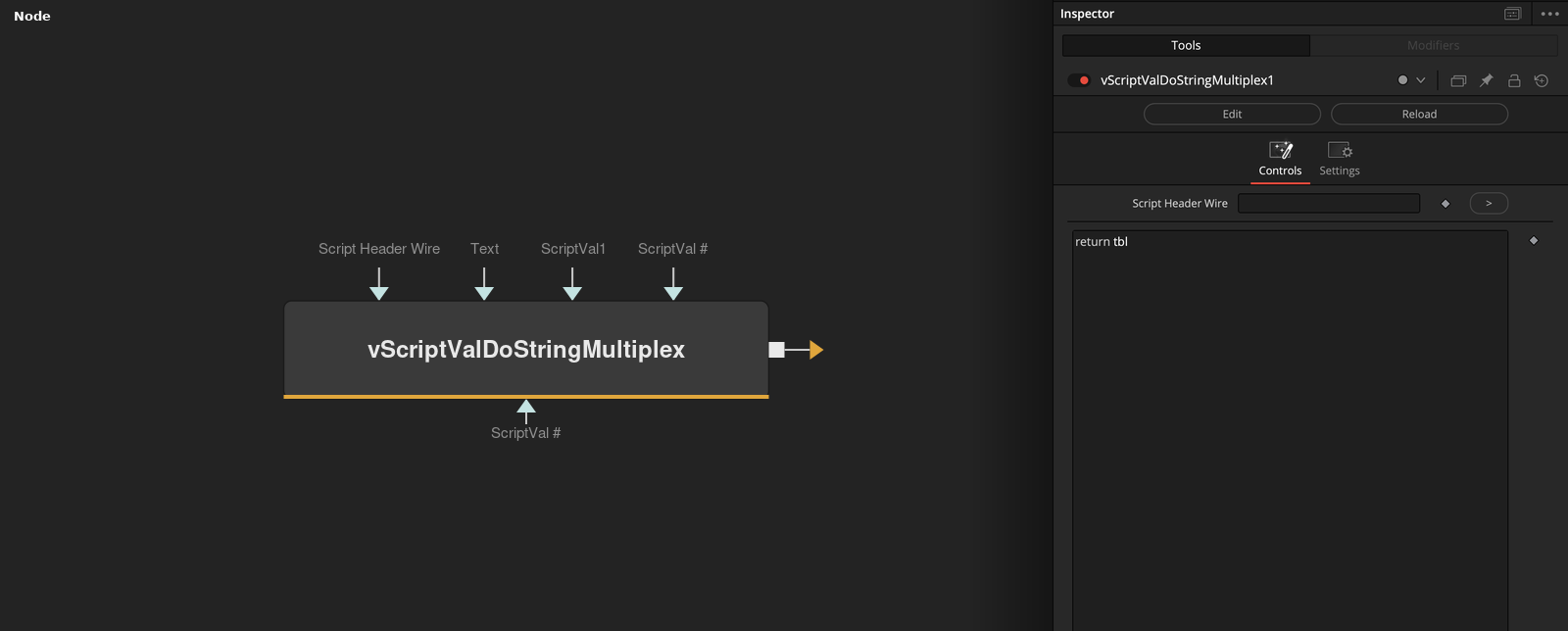Click the Reload button
This screenshot has width=1568, height=631.
coord(1419,114)
